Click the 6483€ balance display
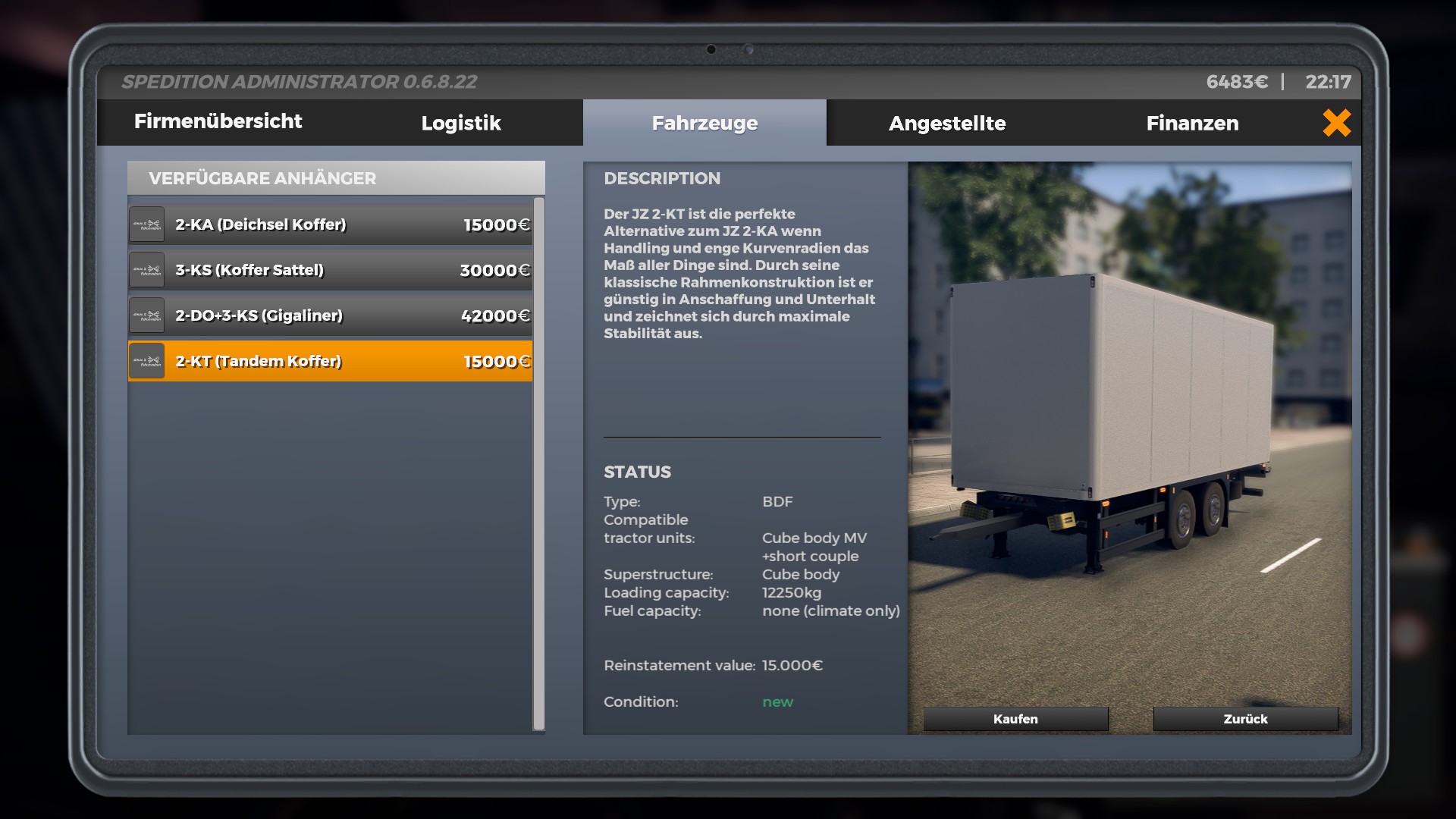Screen dimensions: 1456x819 click(1236, 82)
